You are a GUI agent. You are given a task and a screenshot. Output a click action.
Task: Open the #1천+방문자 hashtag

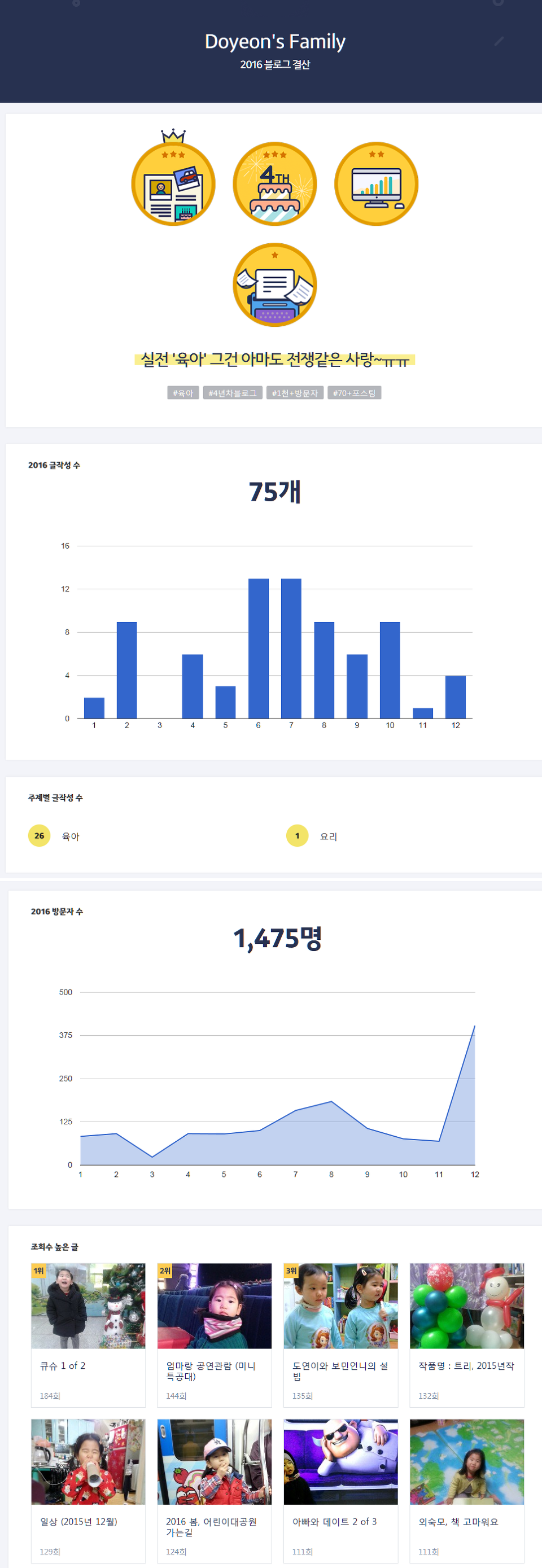[x=295, y=393]
